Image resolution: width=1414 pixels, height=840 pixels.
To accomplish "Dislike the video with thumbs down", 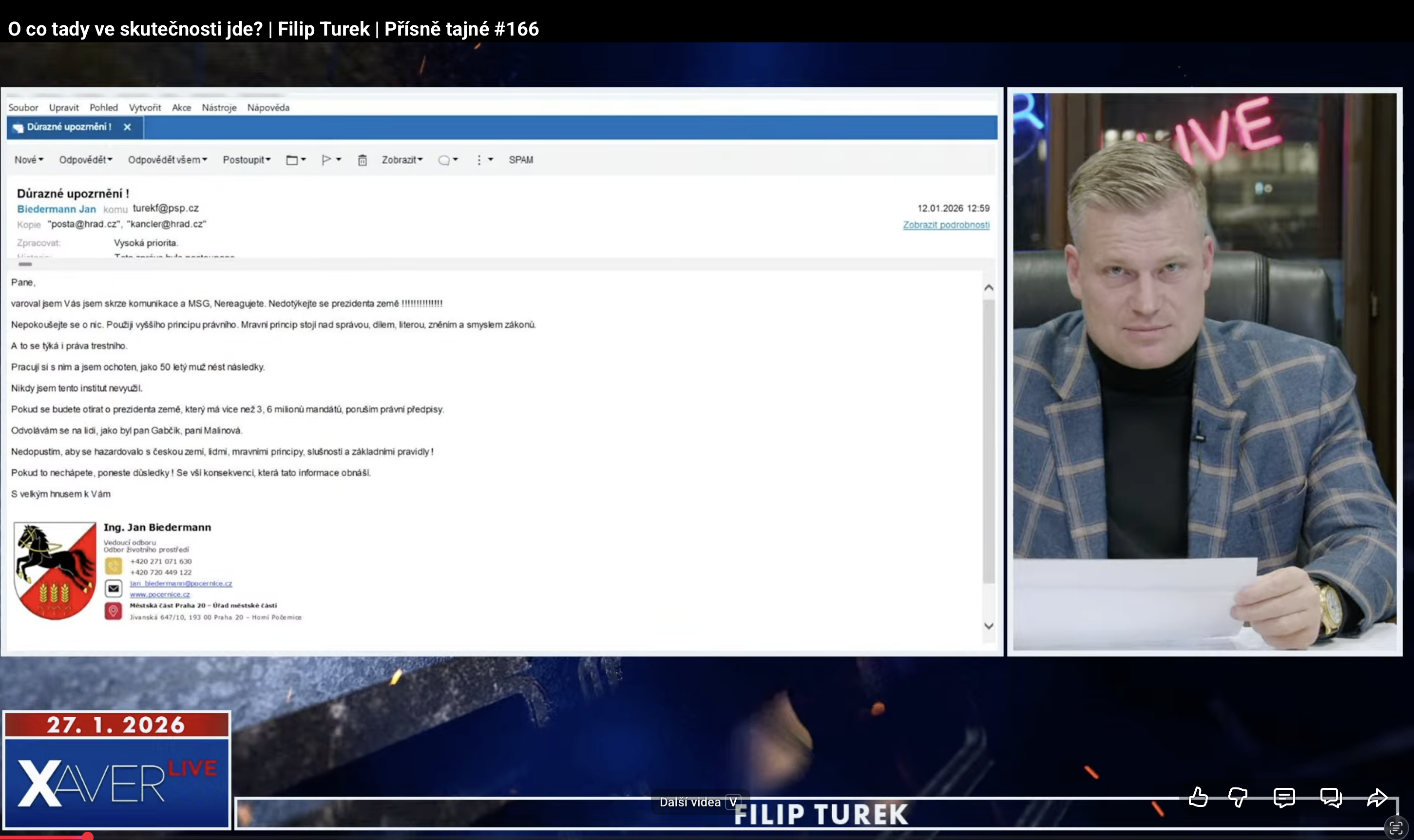I will tap(1238, 797).
